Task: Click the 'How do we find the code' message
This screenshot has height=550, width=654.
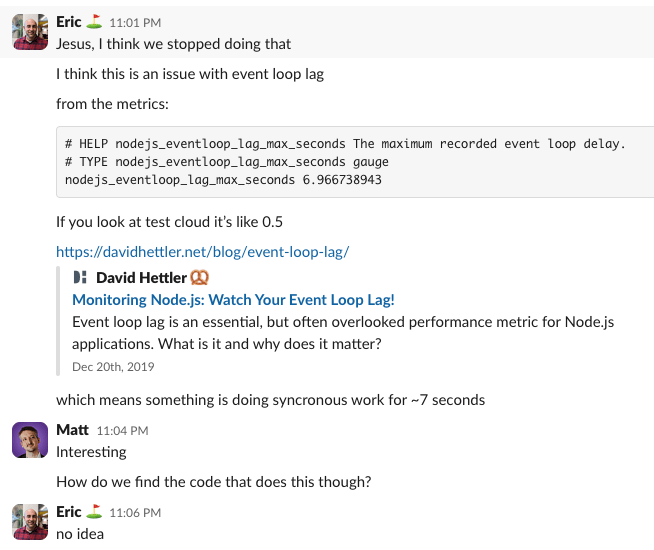Action: point(214,482)
